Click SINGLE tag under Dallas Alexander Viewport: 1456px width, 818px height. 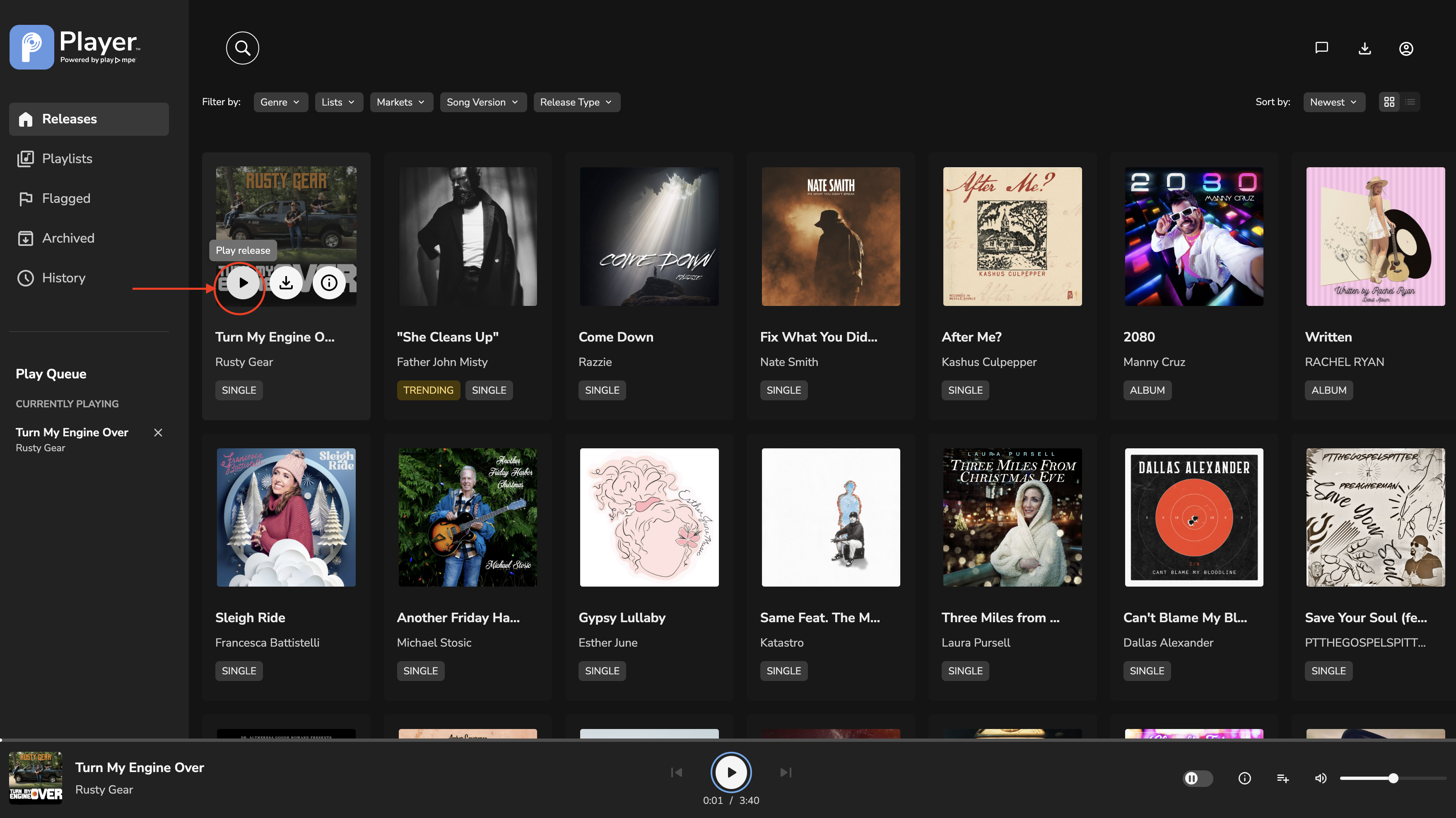pos(1147,671)
